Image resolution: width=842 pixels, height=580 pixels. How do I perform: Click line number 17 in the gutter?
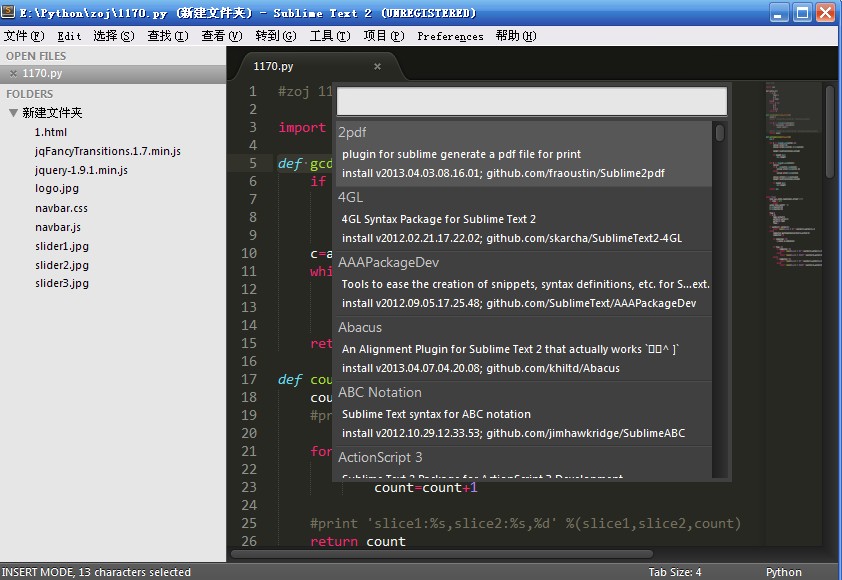249,379
